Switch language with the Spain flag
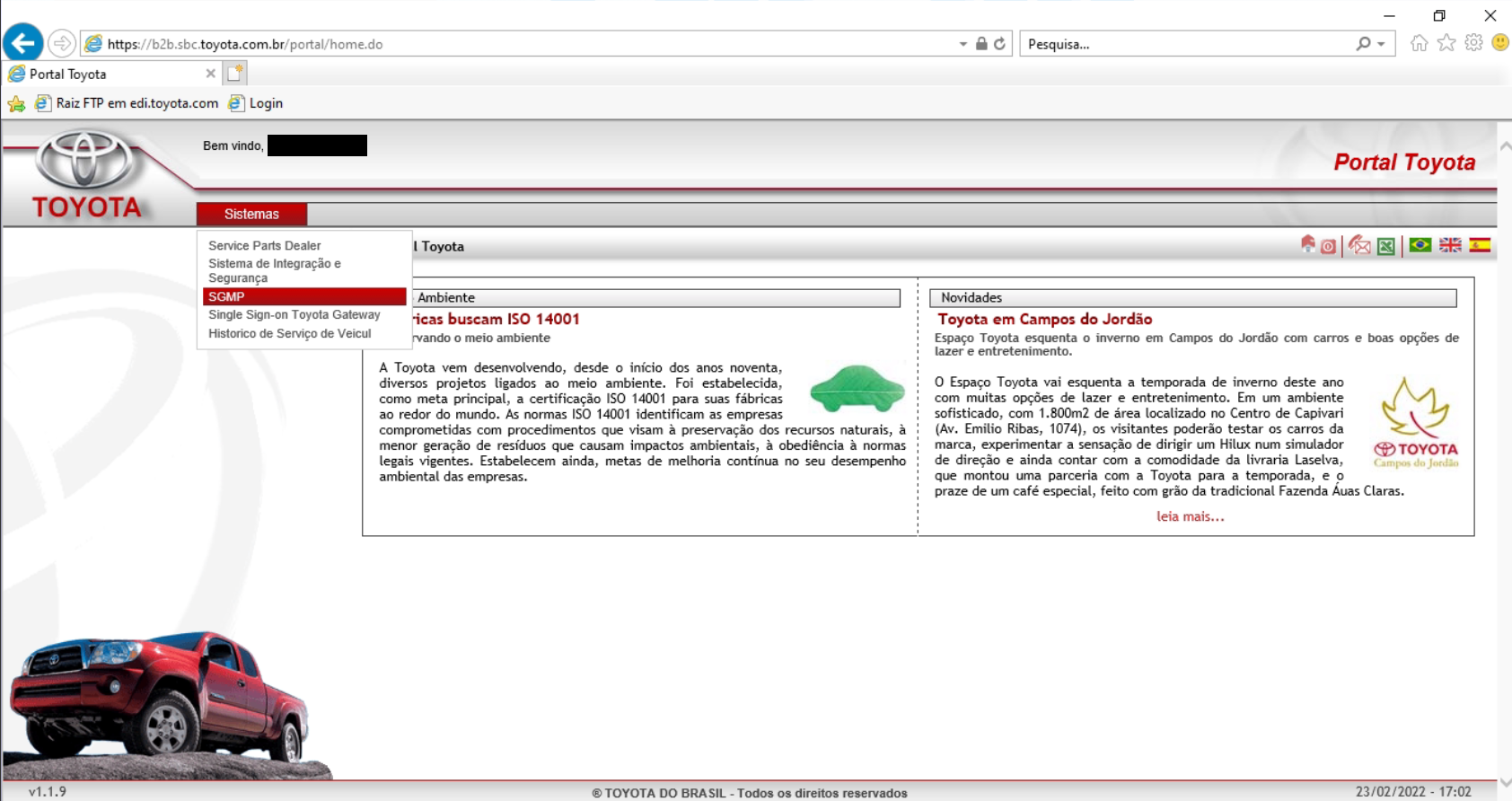 coord(1480,245)
